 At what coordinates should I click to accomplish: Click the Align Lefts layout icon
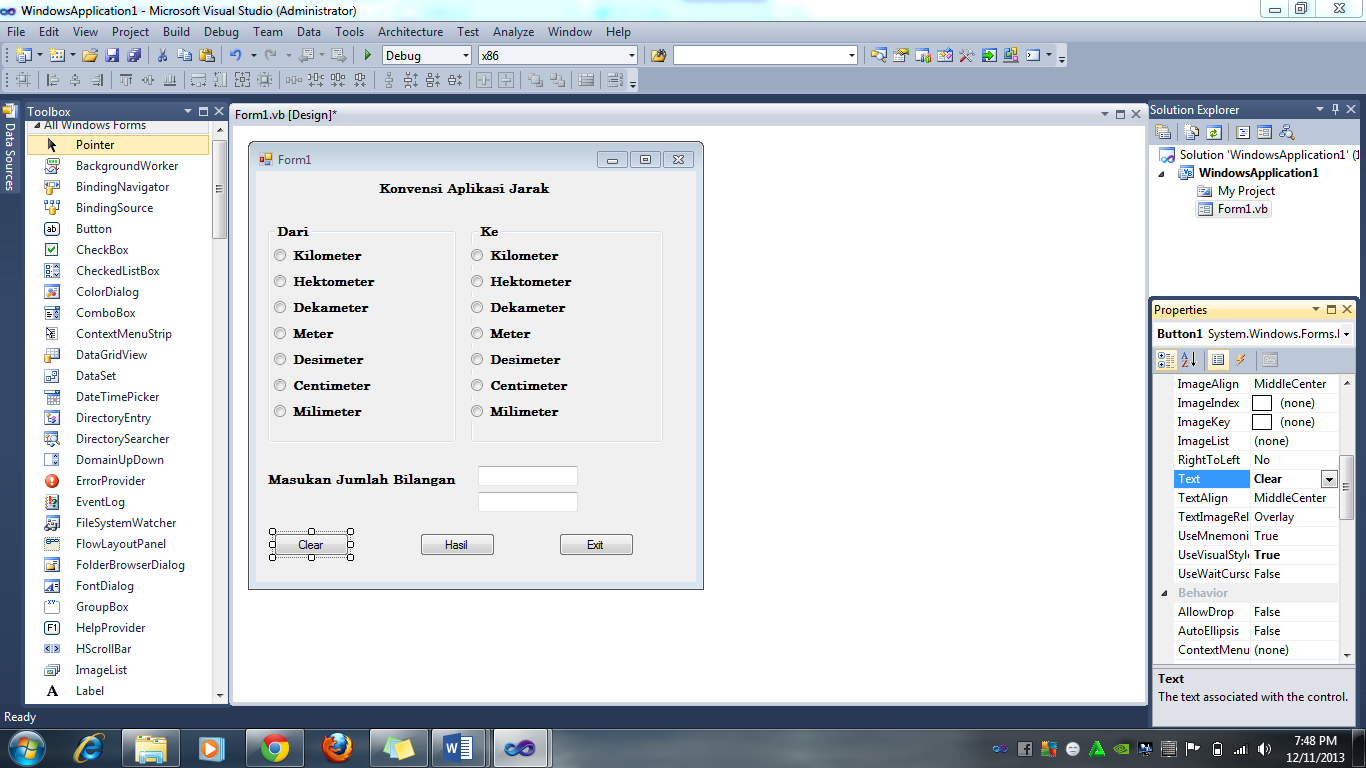[x=53, y=81]
